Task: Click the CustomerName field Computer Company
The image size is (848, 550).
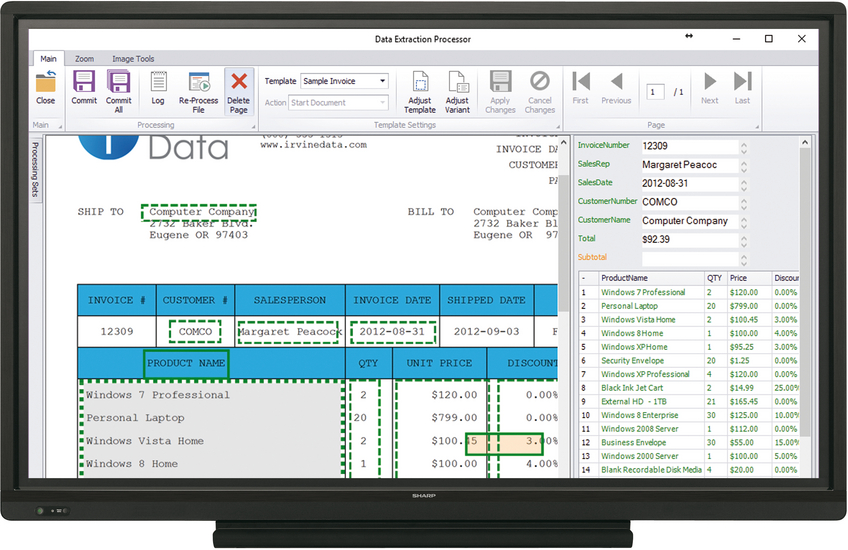Action: [x=690, y=221]
